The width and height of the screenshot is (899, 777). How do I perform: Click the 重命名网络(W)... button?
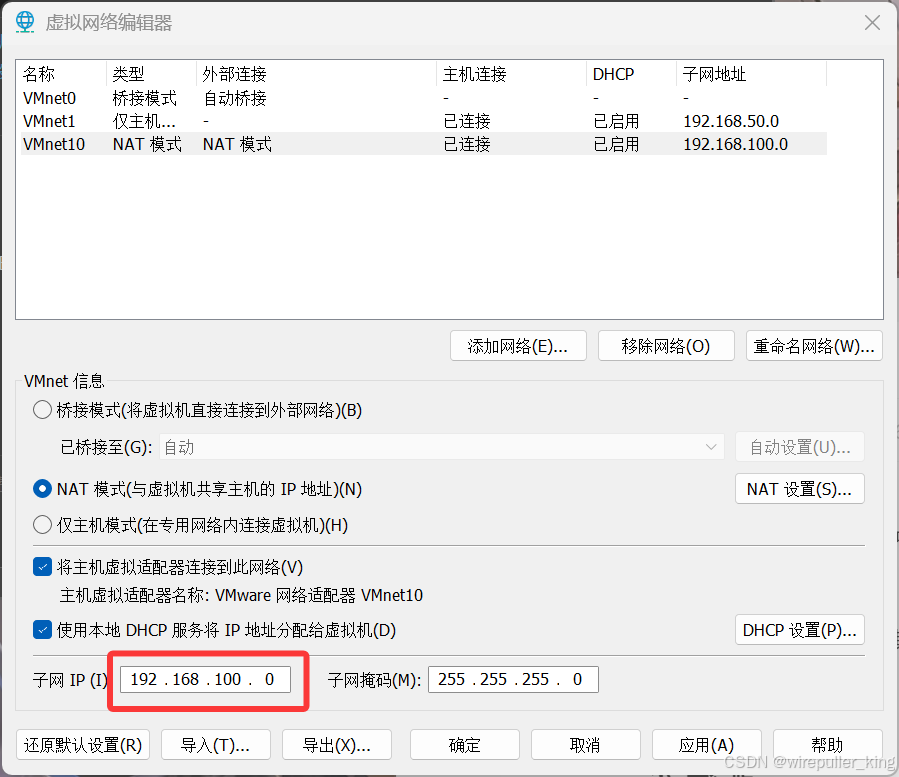tap(814, 346)
